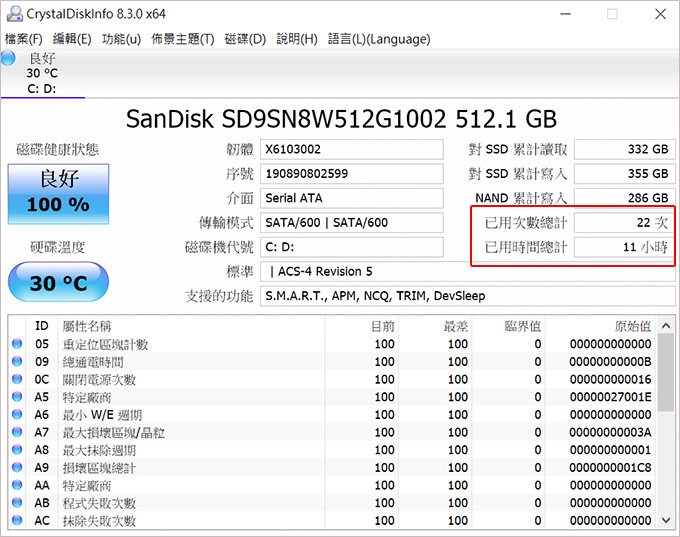Close the CrystalDiskInfo window
This screenshot has width=680, height=537.
[x=660, y=14]
